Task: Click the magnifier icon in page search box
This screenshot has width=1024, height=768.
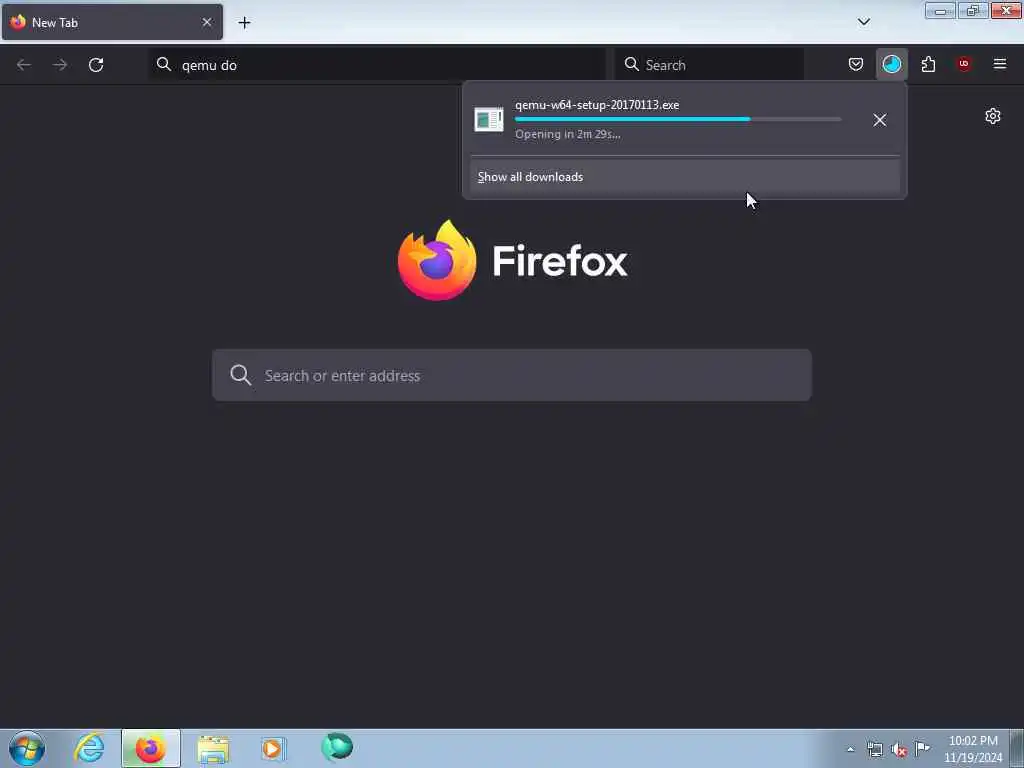Action: (x=240, y=375)
